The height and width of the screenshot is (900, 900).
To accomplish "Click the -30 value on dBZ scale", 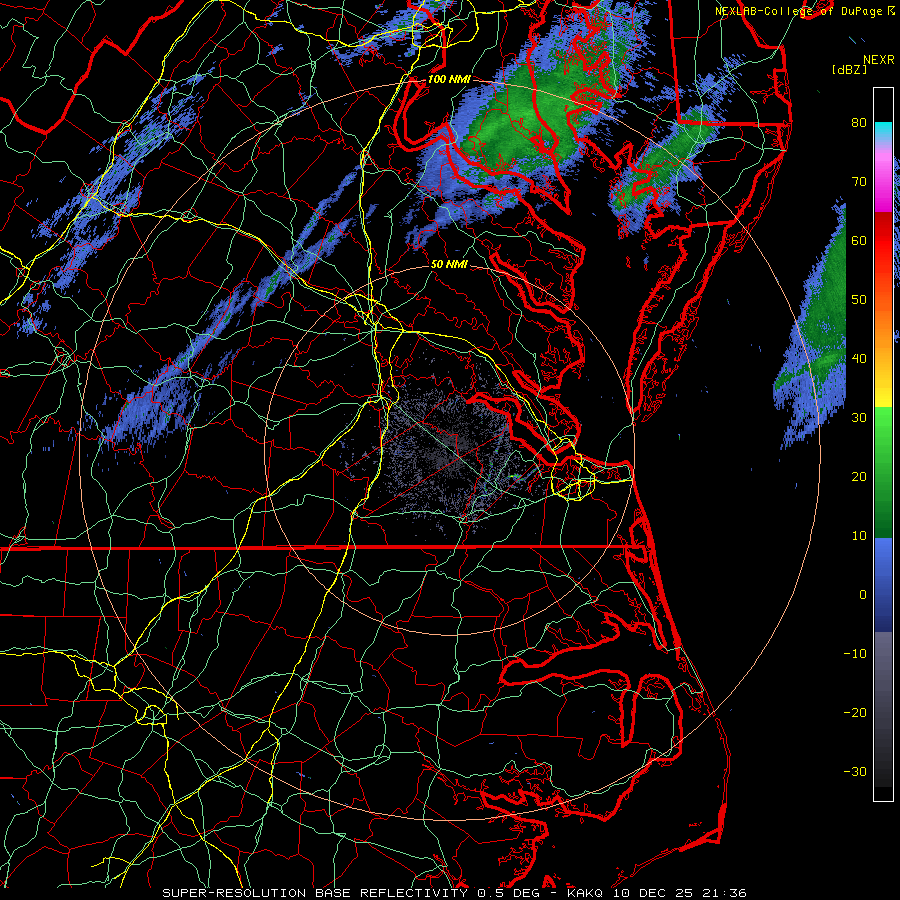I will tap(855, 771).
